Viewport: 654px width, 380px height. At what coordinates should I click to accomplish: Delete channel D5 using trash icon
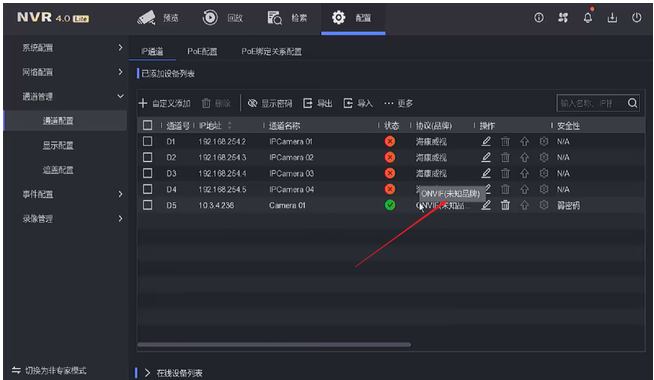(x=505, y=205)
